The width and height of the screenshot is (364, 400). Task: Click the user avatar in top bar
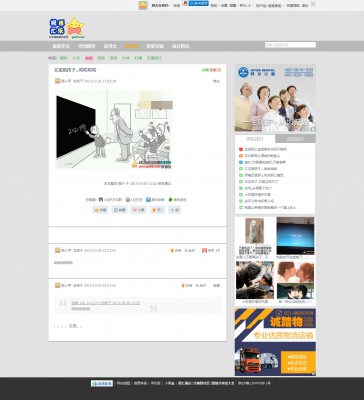click(143, 5)
